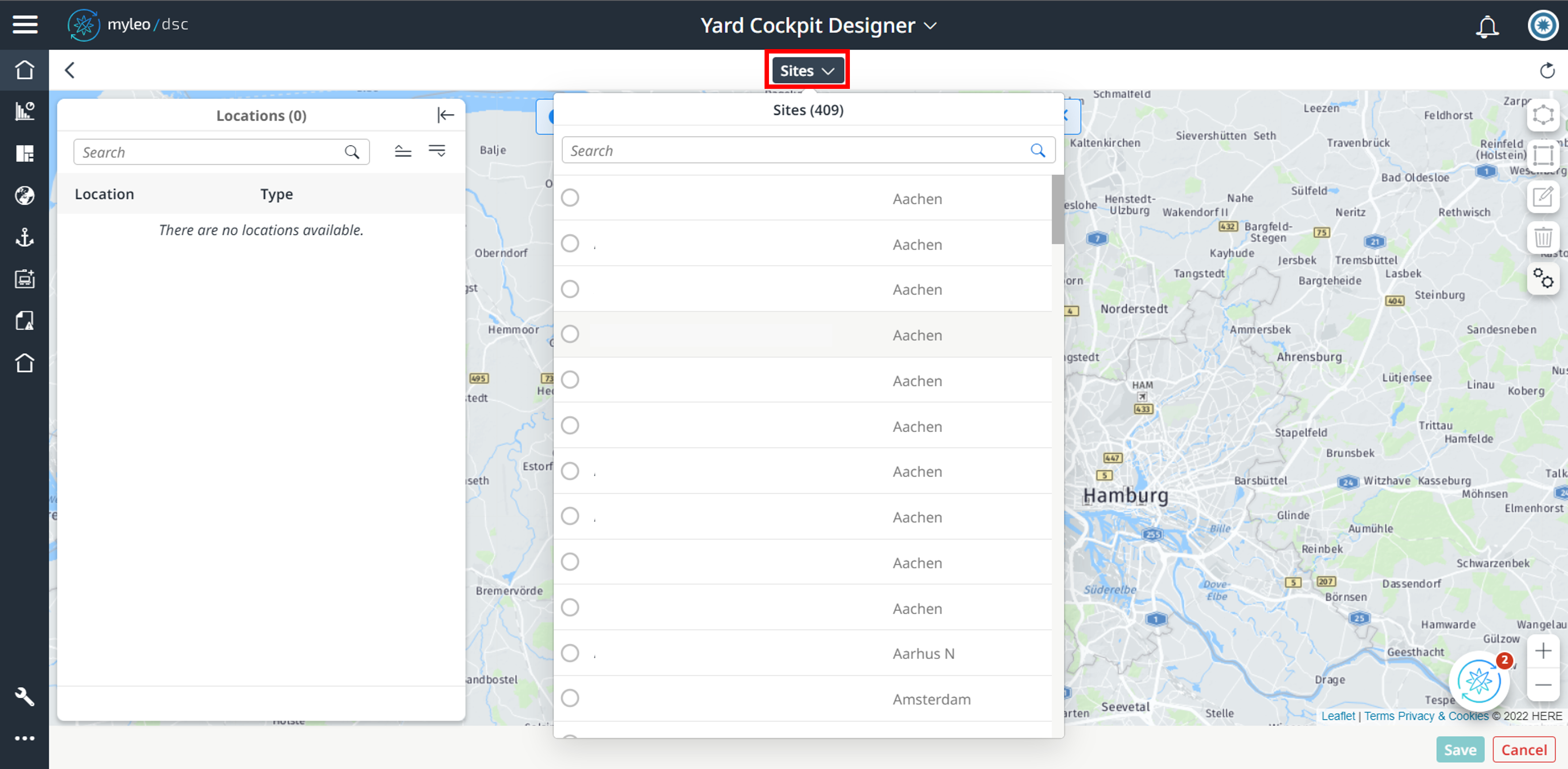Open the Sites dropdown
The height and width of the screenshot is (769, 1568).
tap(807, 71)
